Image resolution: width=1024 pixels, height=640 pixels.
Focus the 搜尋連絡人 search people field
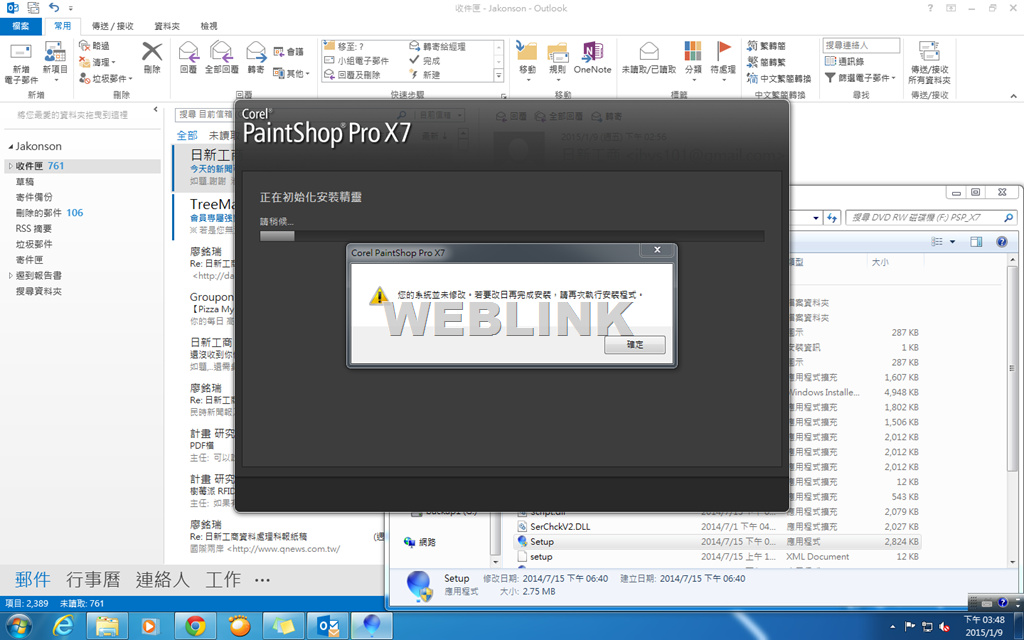point(861,45)
